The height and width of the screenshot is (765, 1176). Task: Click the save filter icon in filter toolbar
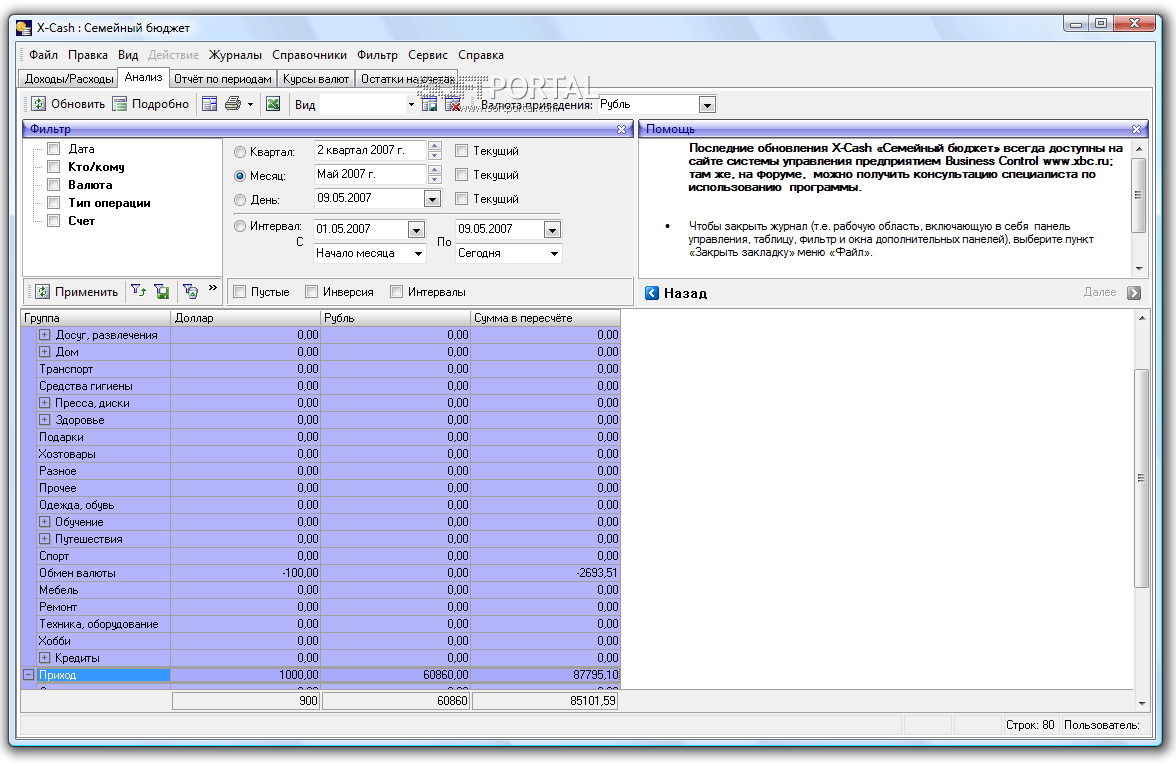(161, 292)
